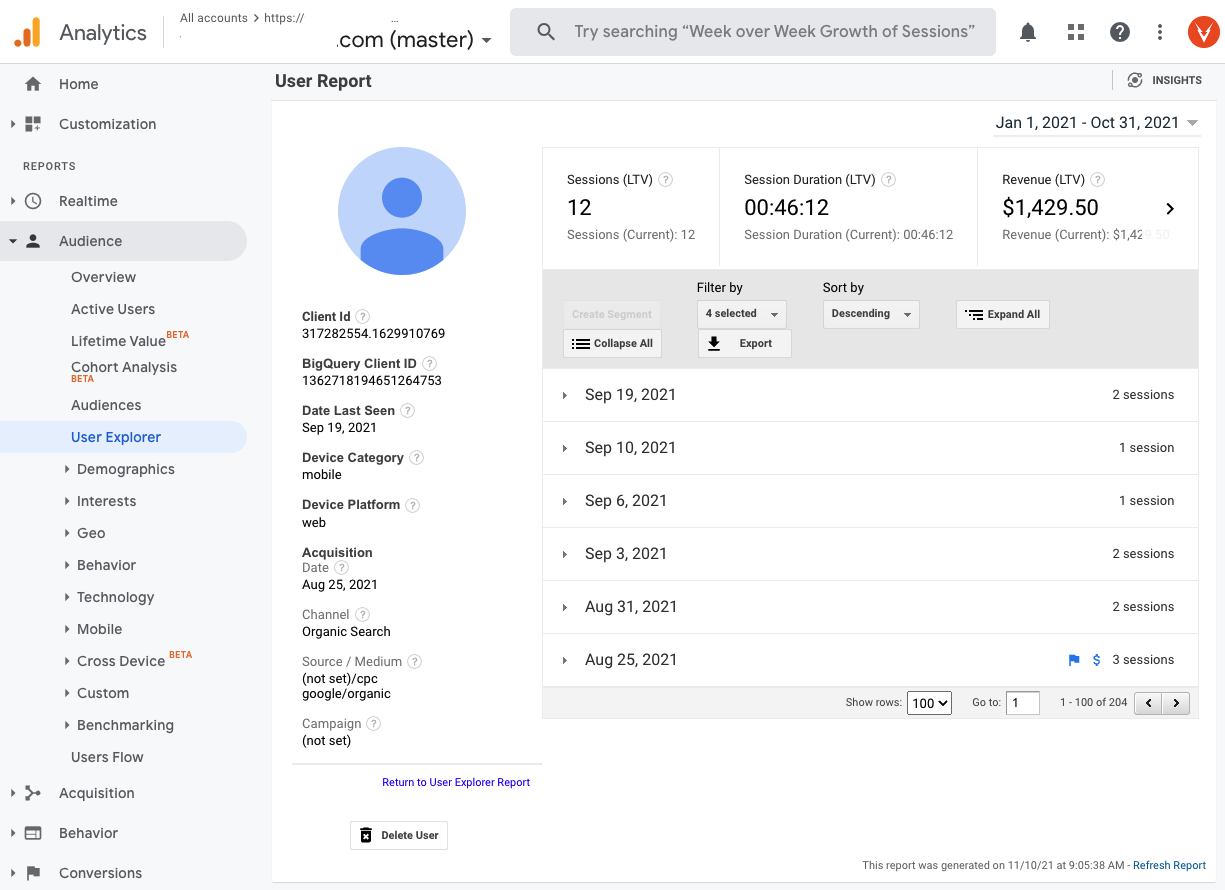This screenshot has height=890, width=1225.
Task: Click the dollar icon on Aug 25 row
Action: tap(1096, 660)
